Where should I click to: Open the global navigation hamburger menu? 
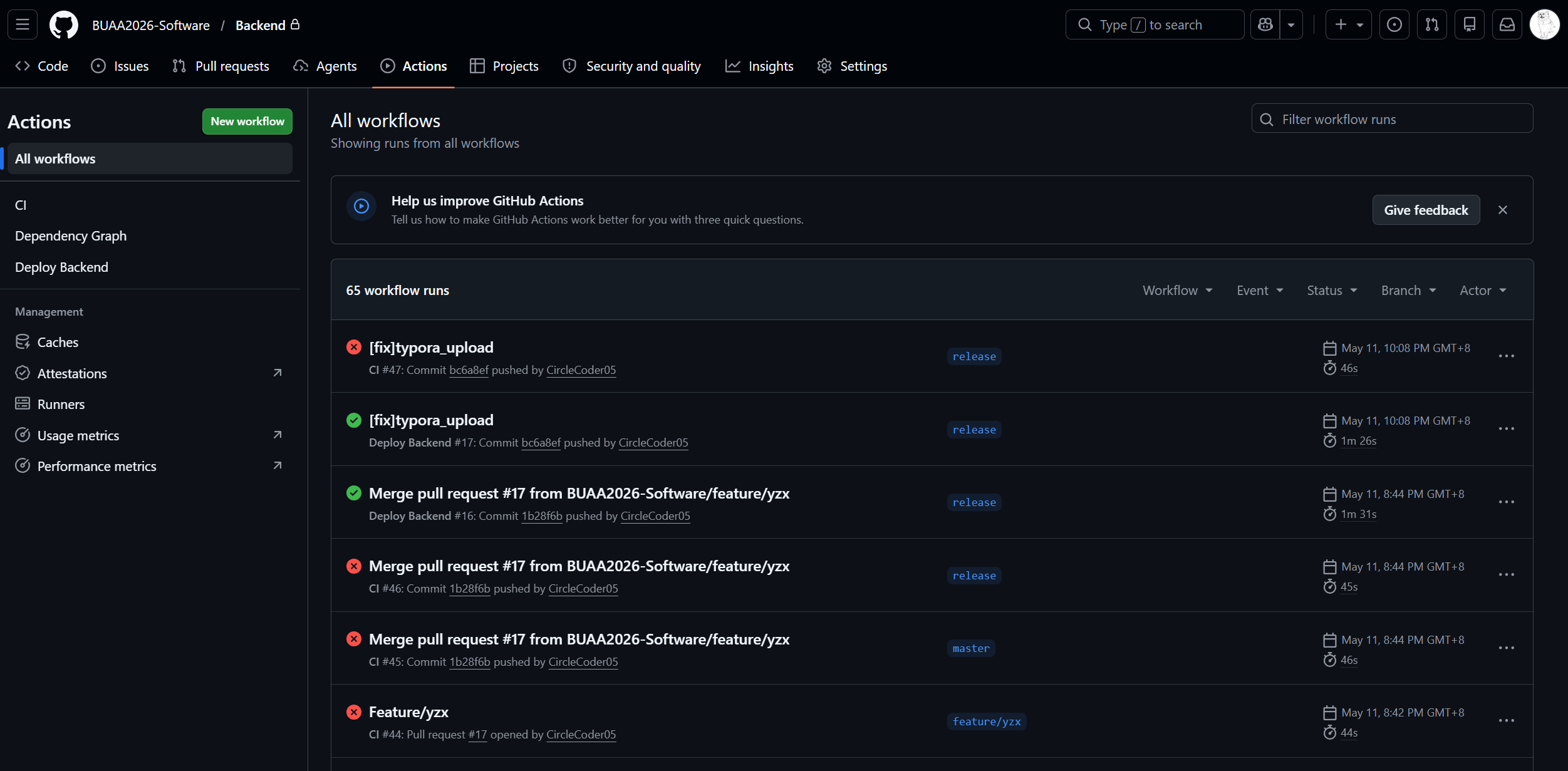click(x=23, y=24)
